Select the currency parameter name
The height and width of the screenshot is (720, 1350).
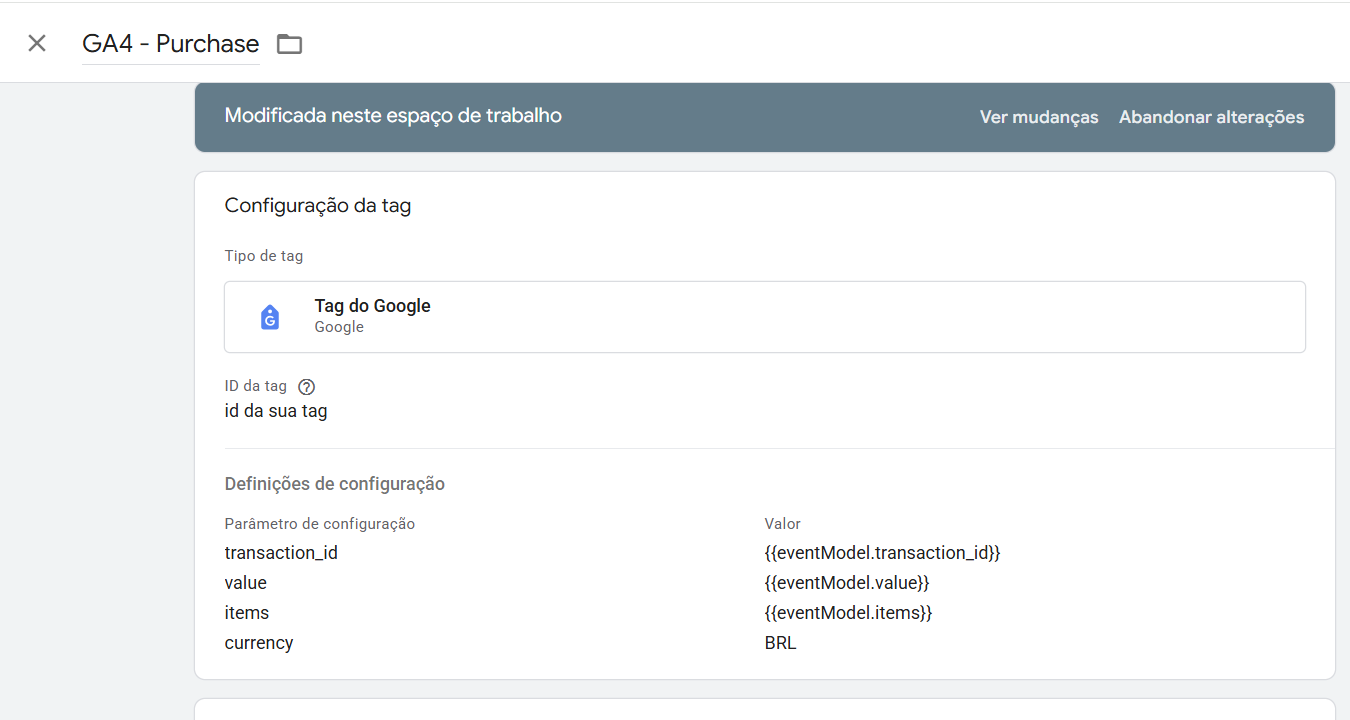(x=259, y=643)
